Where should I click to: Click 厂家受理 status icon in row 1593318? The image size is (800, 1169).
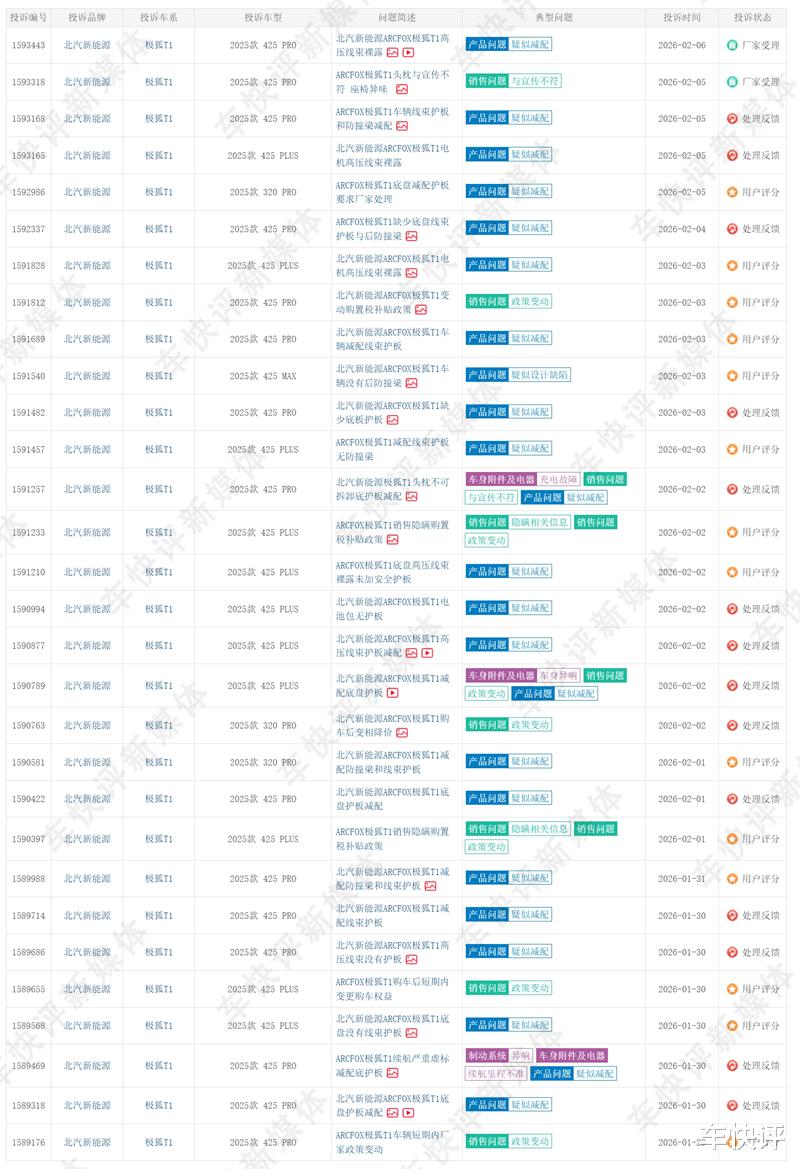click(732, 82)
